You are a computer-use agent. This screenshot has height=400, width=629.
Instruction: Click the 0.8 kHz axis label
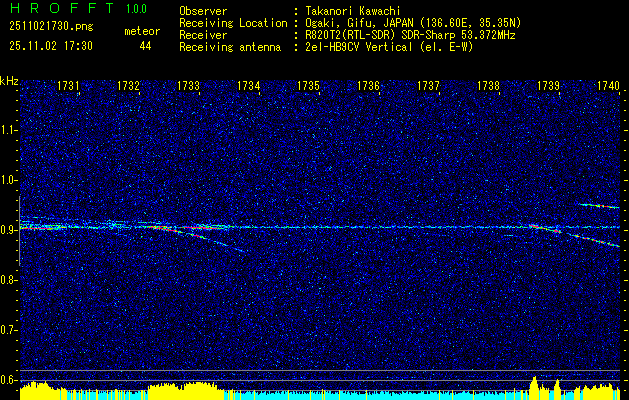(x=9, y=280)
